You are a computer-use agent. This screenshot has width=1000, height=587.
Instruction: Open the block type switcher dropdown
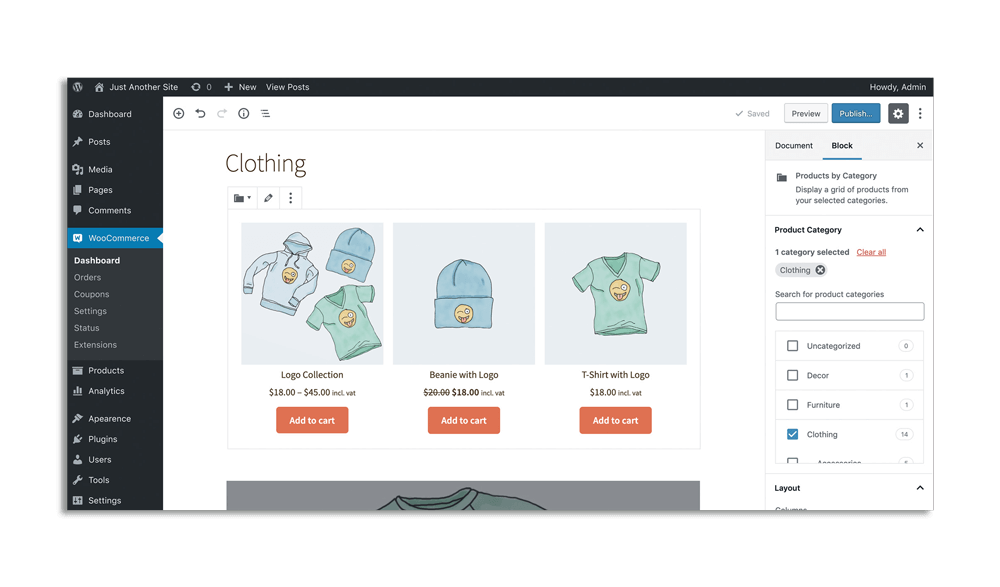[x=242, y=198]
